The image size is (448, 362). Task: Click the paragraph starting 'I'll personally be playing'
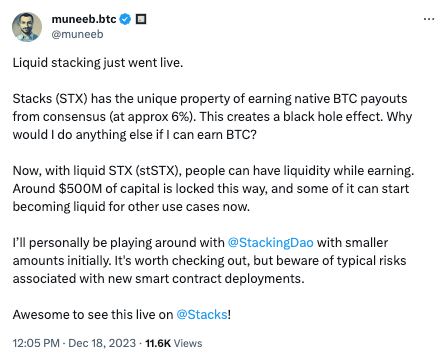[x=209, y=260]
